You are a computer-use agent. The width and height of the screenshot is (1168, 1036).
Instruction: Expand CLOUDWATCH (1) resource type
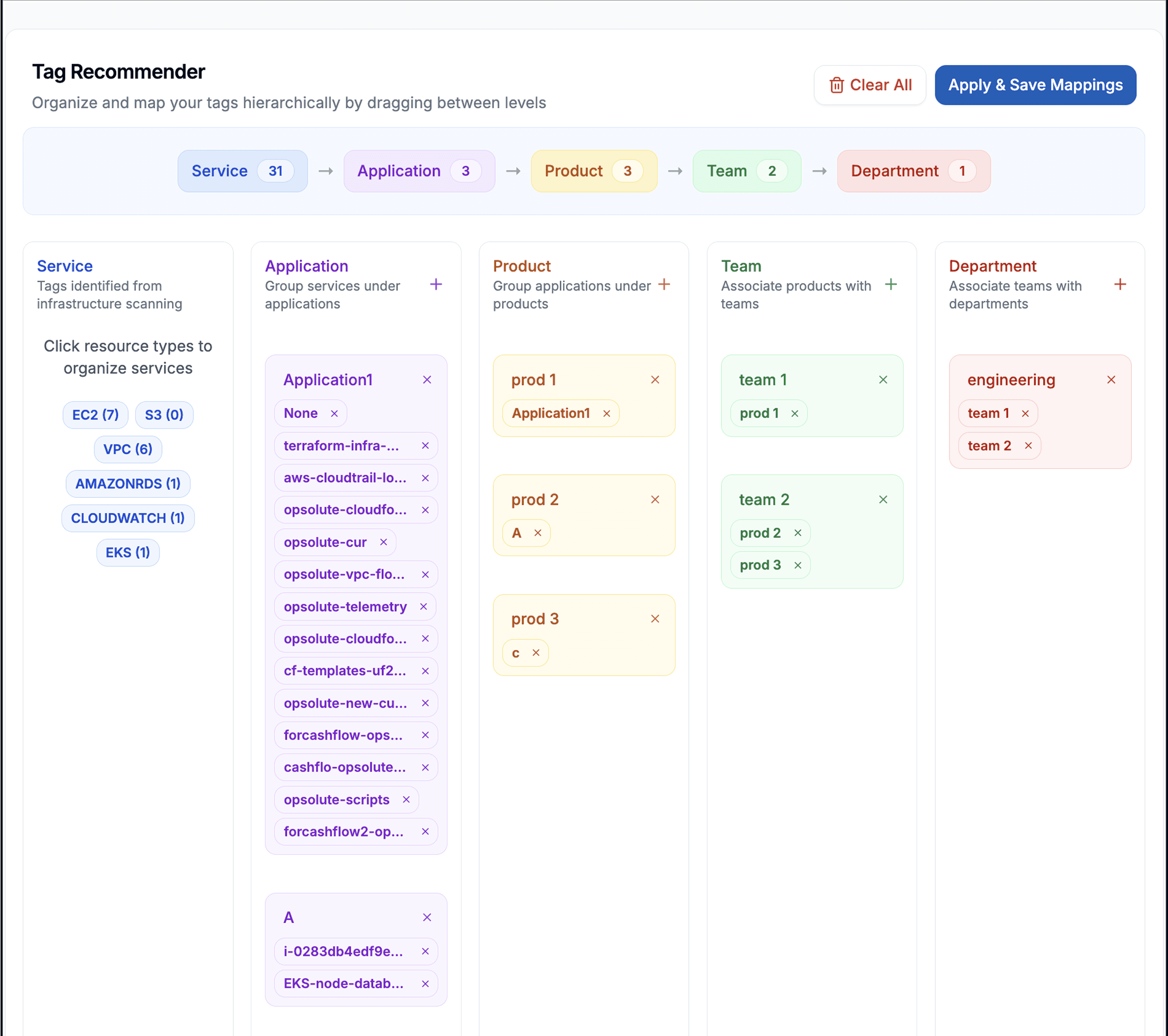tap(127, 518)
